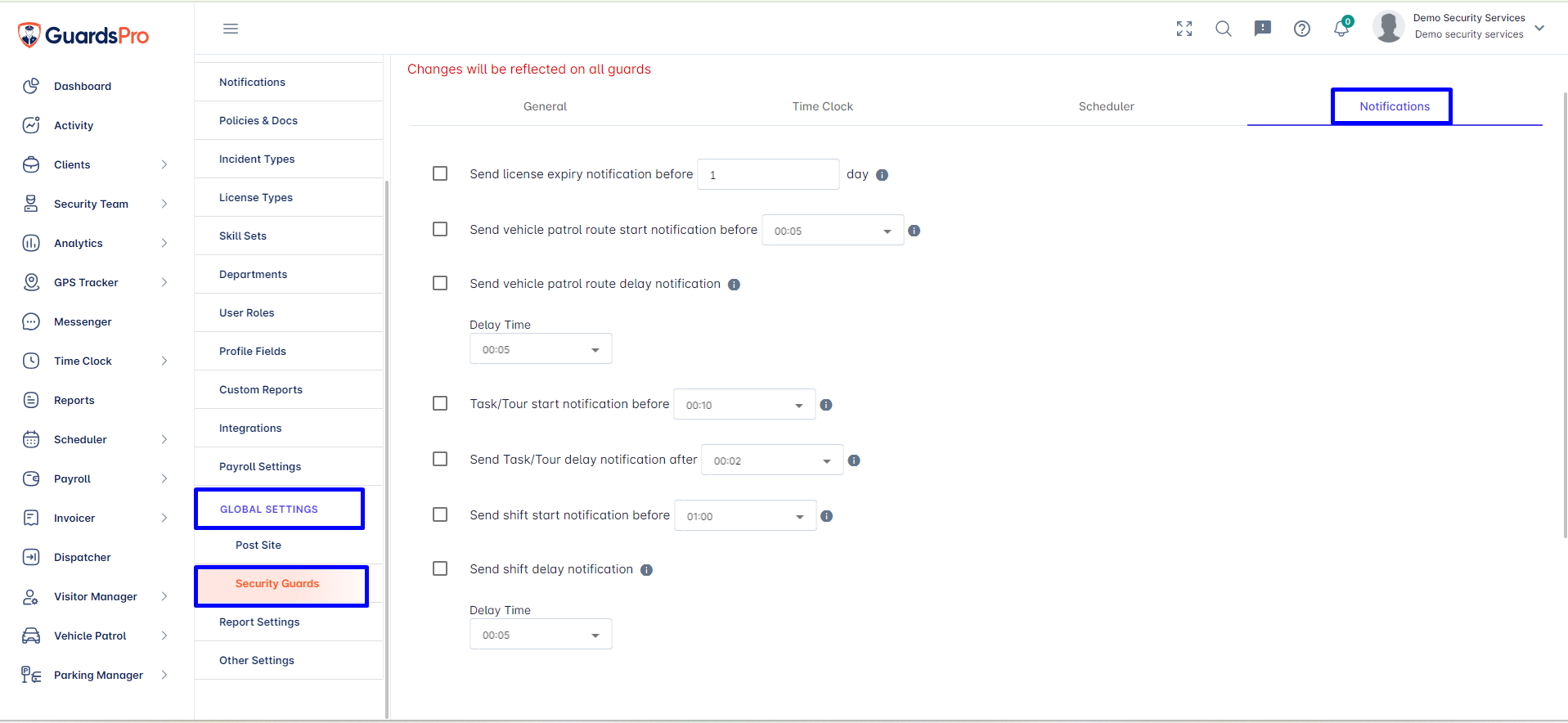Viewport: 1568px width, 723px height.
Task: Click the Security Team guard icon
Action: (31, 204)
